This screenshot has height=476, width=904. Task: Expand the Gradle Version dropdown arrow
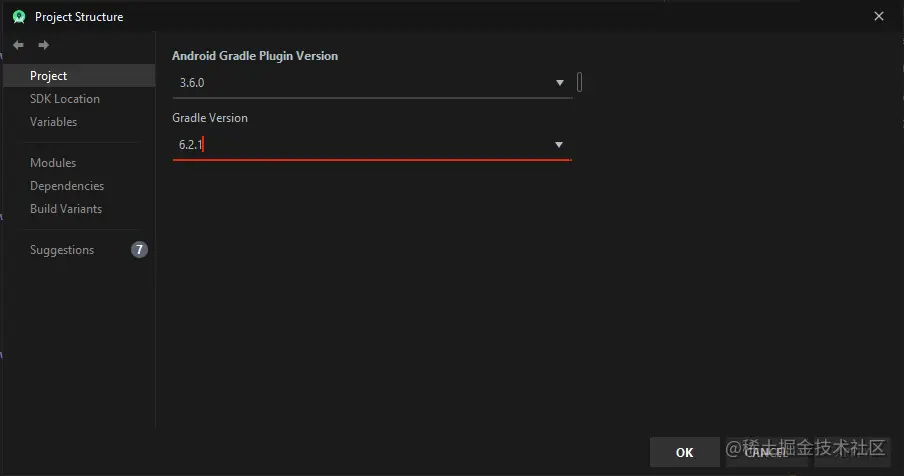point(559,145)
